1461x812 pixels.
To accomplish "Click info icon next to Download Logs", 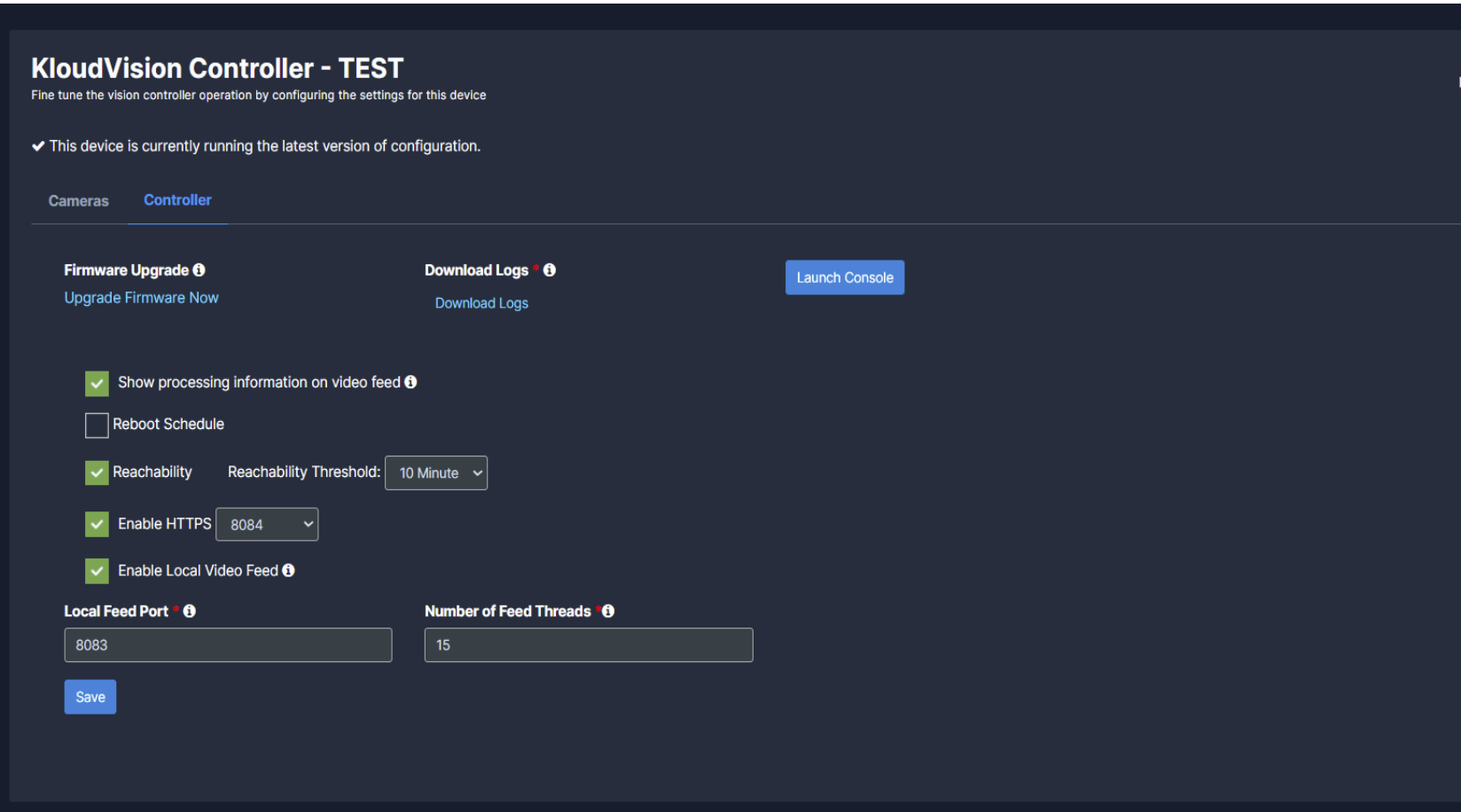I will click(x=550, y=269).
